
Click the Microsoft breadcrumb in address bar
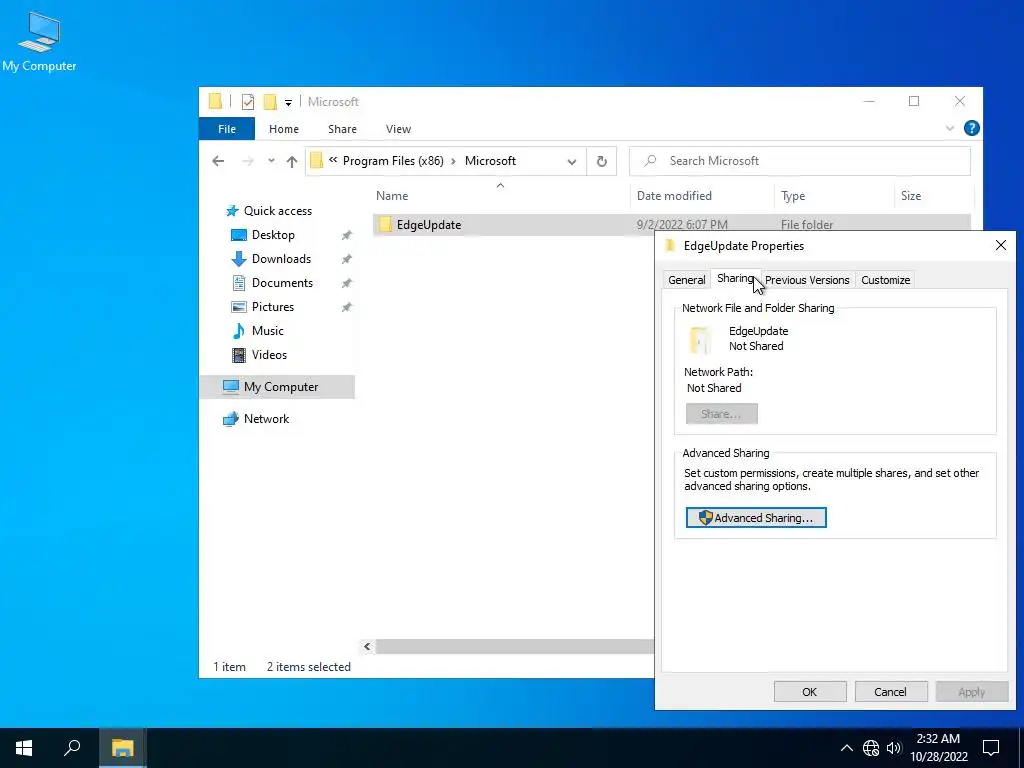point(490,161)
